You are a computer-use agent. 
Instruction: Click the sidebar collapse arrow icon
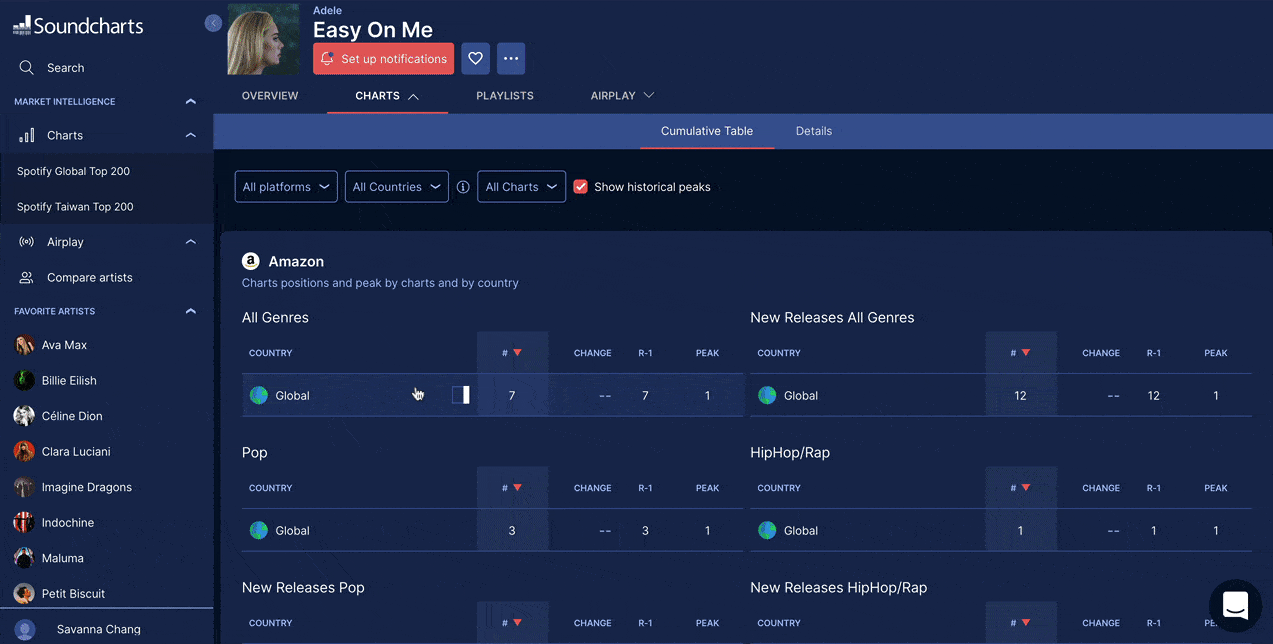click(213, 23)
